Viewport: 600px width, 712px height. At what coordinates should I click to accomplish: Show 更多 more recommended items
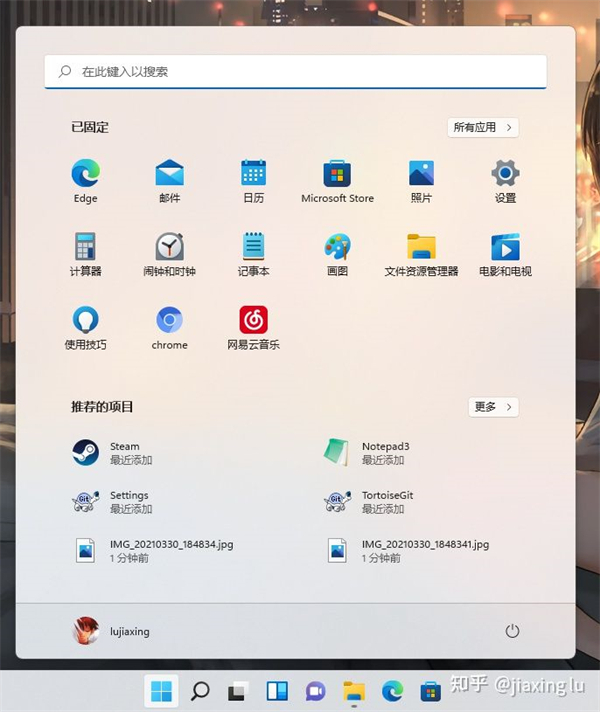point(493,407)
